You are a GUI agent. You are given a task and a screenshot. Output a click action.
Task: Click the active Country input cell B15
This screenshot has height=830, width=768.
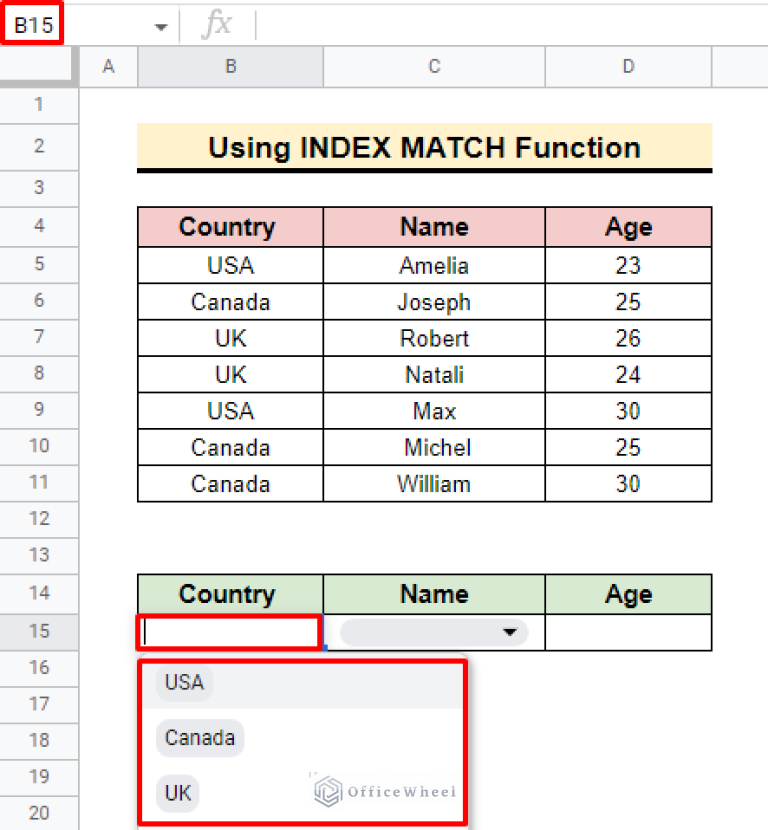[x=230, y=632]
